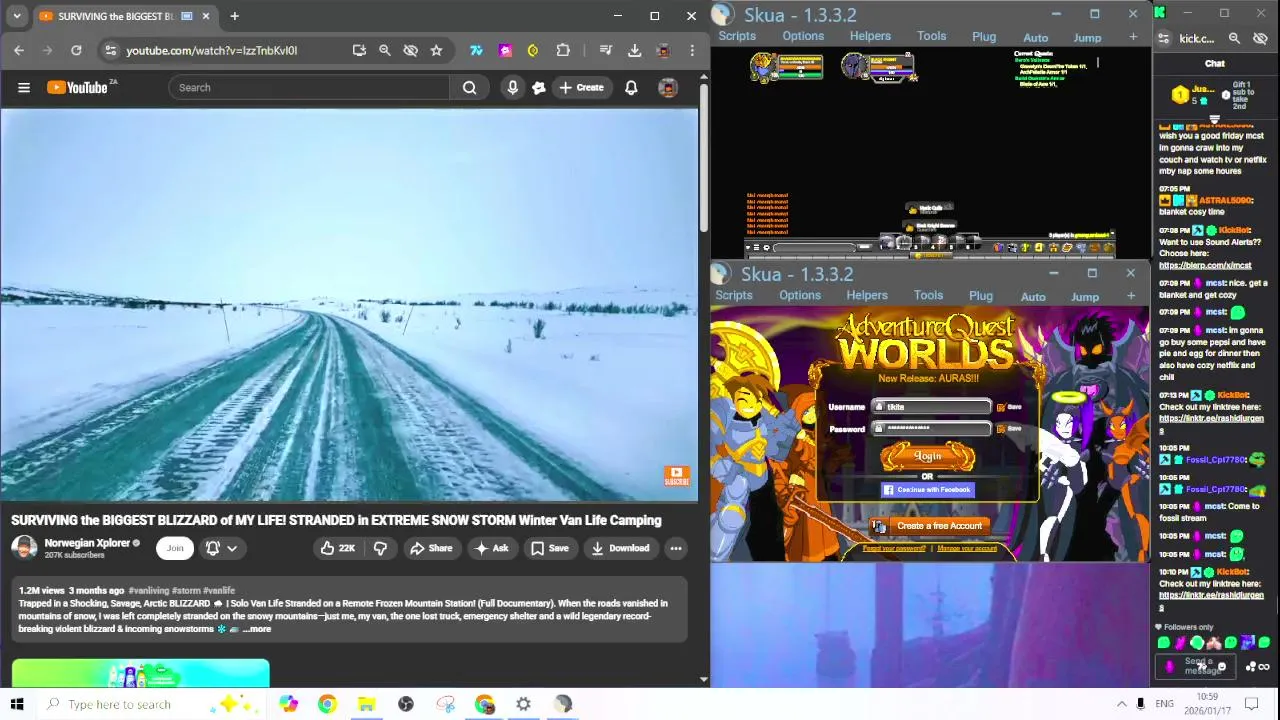The width and height of the screenshot is (1280, 720).
Task: Open a new Chrome tab
Action: coord(234,16)
